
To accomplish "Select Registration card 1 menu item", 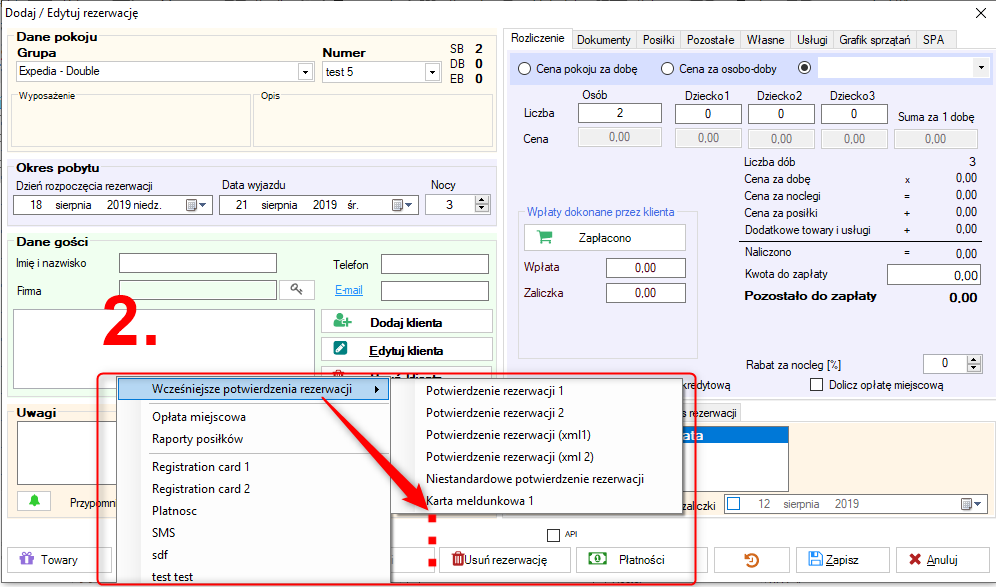I will 253,467.
